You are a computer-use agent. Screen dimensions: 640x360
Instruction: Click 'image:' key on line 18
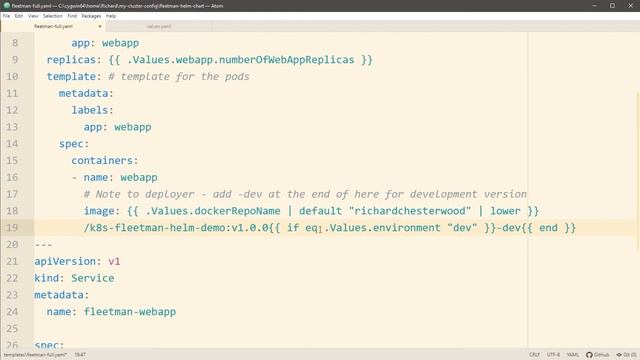pyautogui.click(x=102, y=211)
